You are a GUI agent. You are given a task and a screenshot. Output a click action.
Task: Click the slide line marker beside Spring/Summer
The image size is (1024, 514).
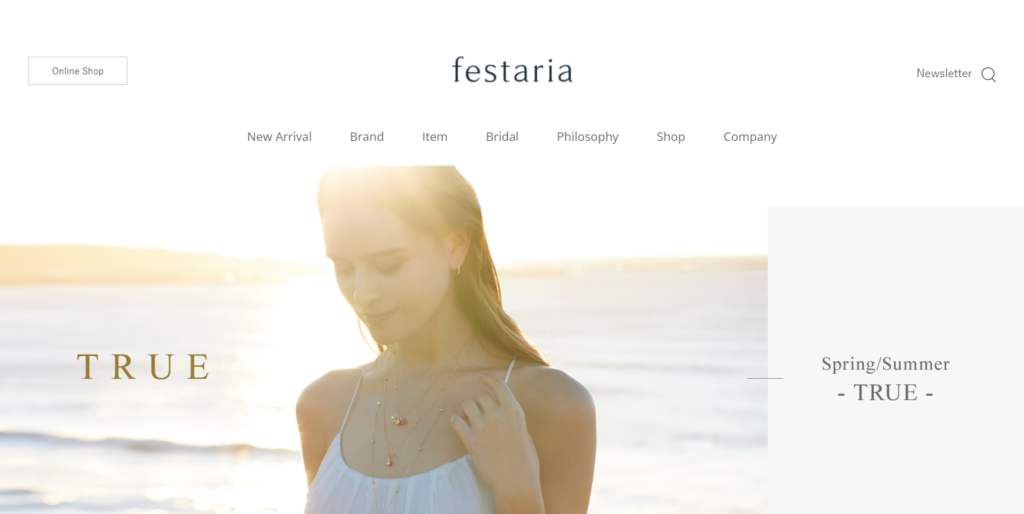[x=765, y=378]
